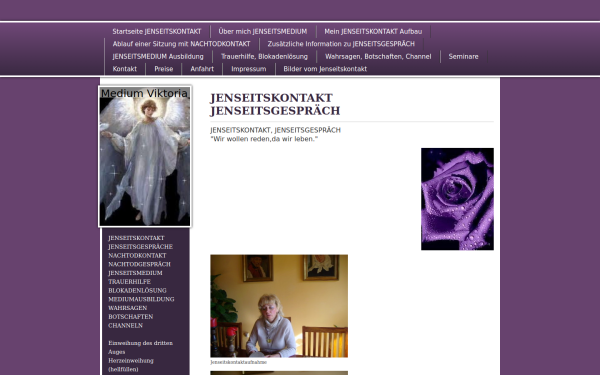Open the Preise page
600x375 pixels.
coord(164,69)
